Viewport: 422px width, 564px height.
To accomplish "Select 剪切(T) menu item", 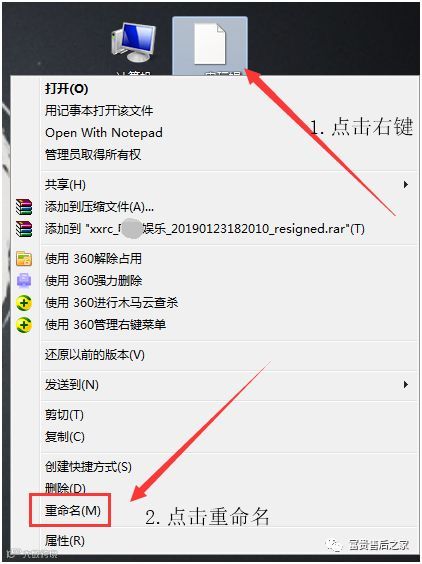I will 64,415.
